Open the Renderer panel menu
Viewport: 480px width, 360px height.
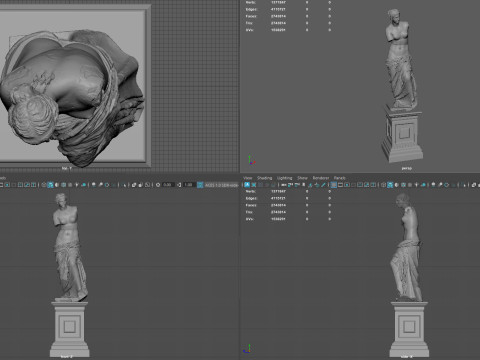tap(321, 178)
